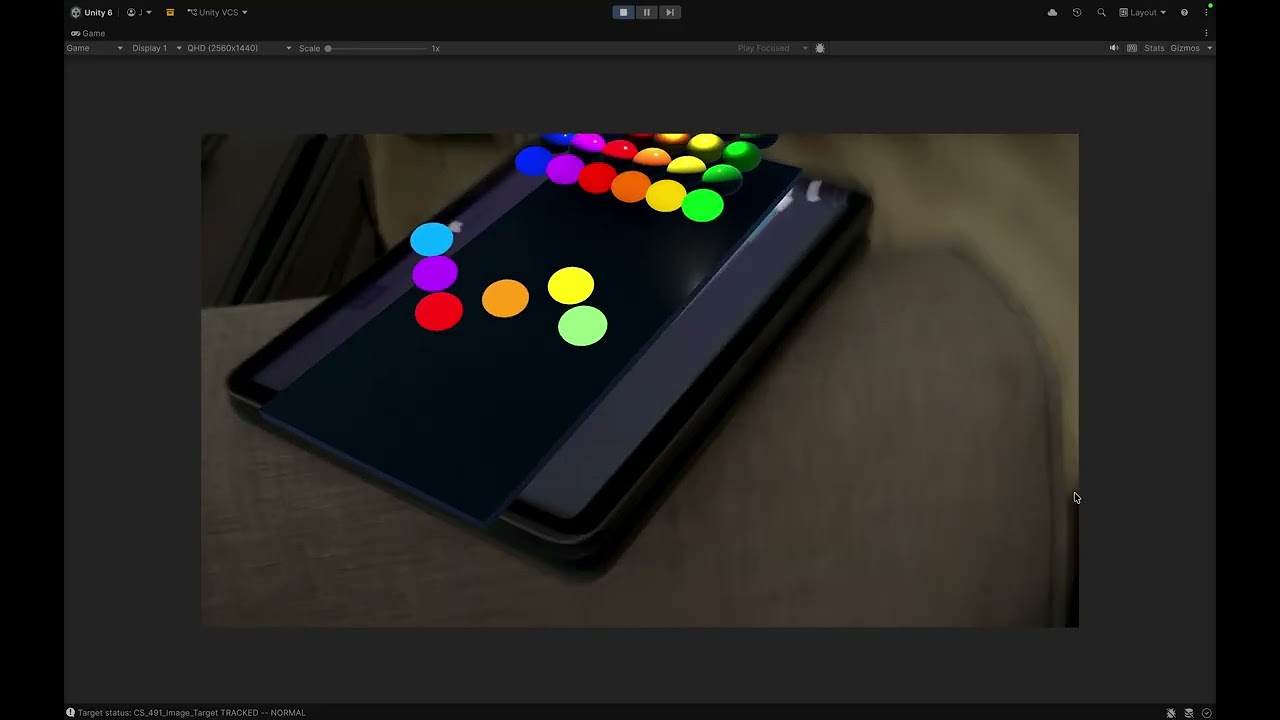
Task: Pause the running game
Action: click(646, 12)
